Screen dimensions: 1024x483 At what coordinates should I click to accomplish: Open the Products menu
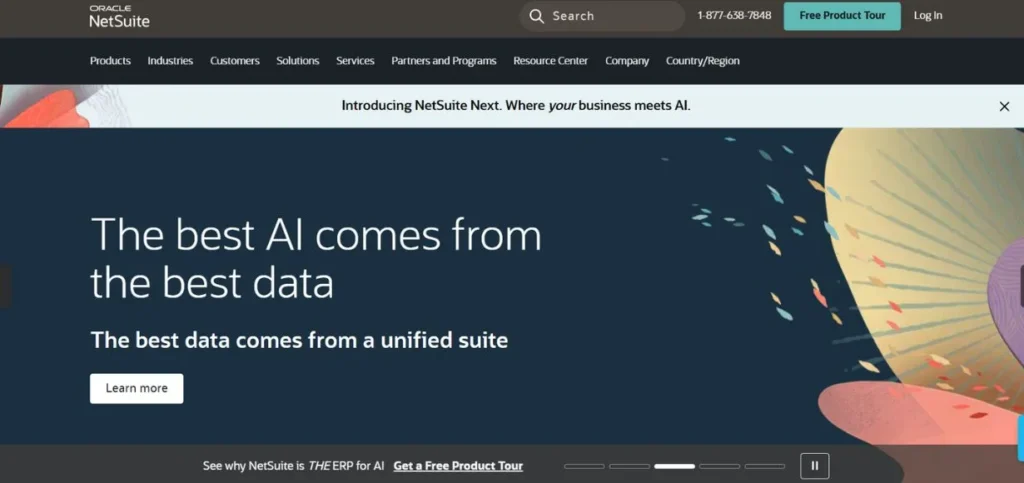click(110, 61)
